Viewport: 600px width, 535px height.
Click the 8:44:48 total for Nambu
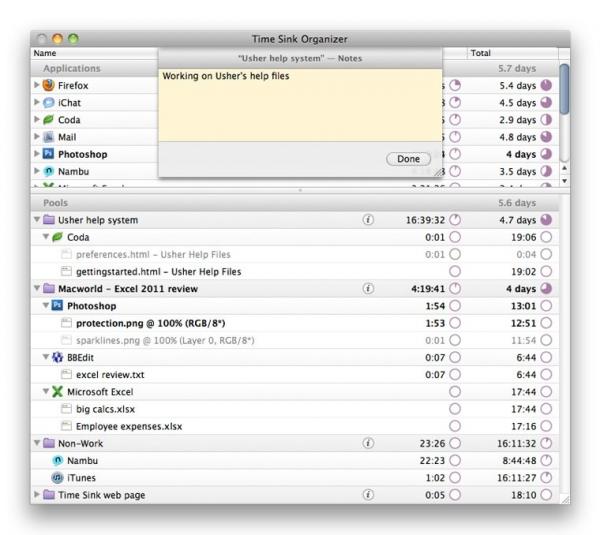click(x=519, y=460)
